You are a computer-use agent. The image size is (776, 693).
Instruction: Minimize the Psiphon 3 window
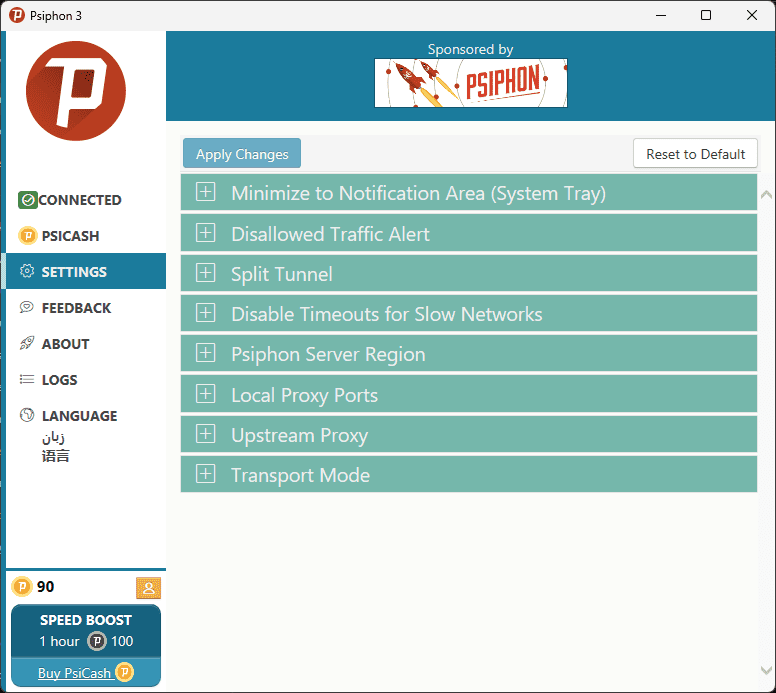[x=661, y=15]
